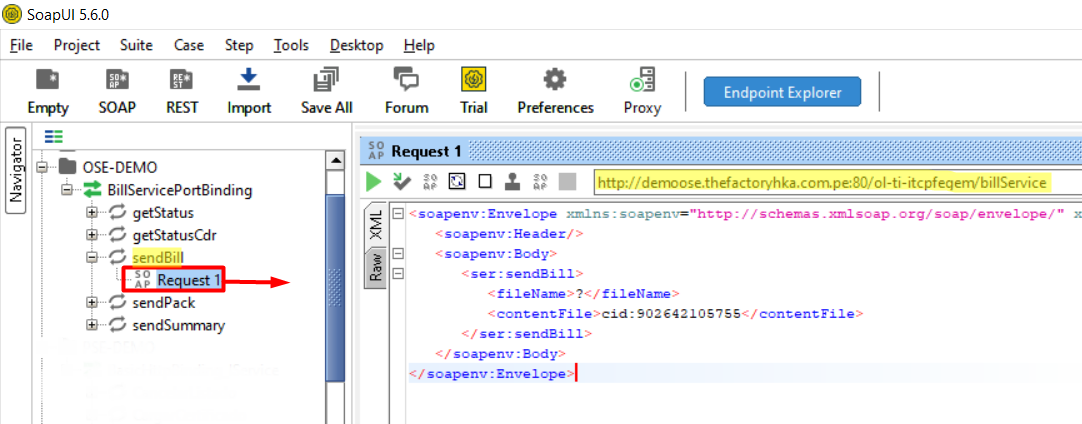
Task: Fold the ser:sendBill XML element
Action: tap(397, 274)
